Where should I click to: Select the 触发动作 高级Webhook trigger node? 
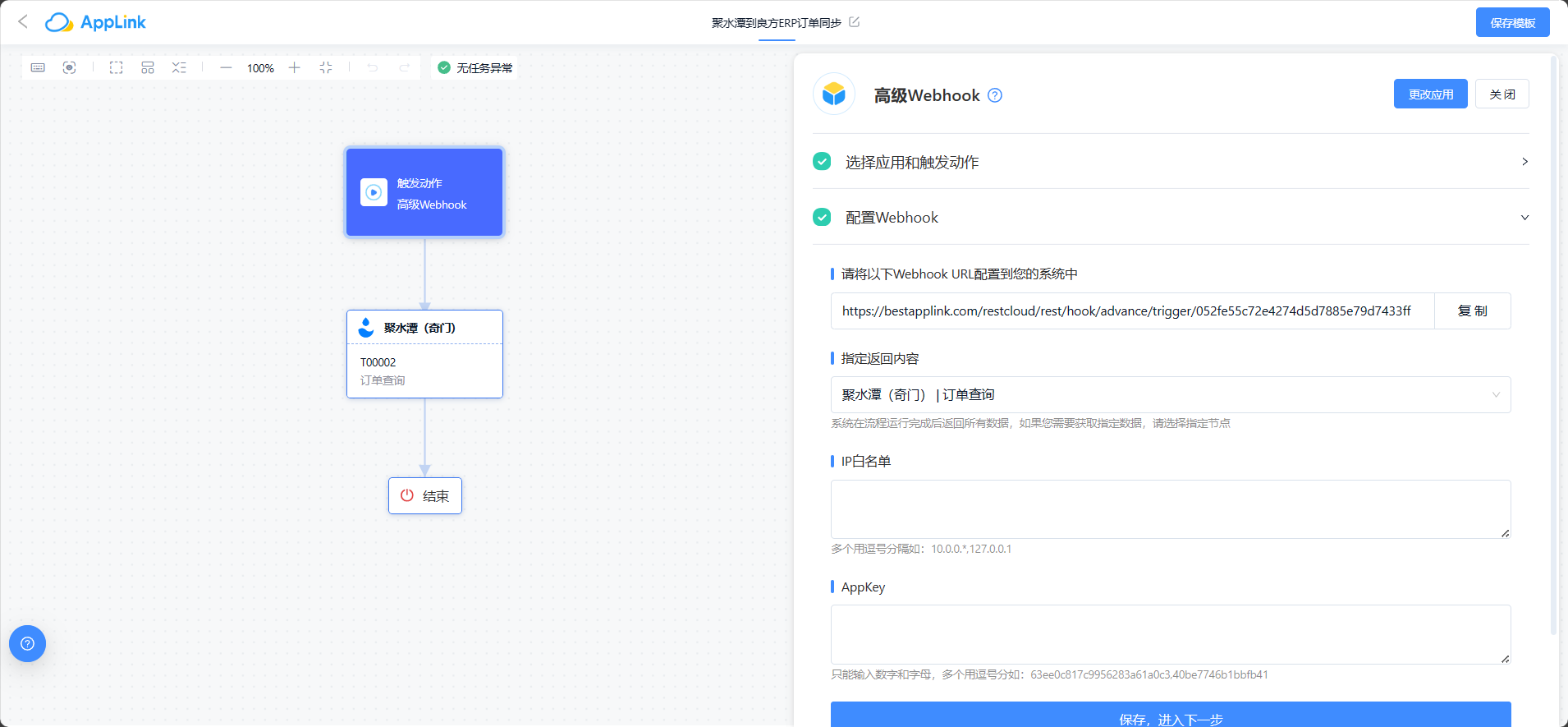(424, 192)
